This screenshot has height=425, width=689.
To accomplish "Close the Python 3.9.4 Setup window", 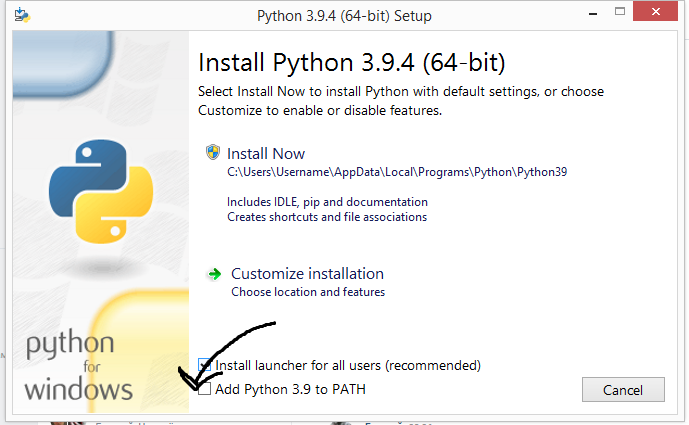I will point(654,13).
